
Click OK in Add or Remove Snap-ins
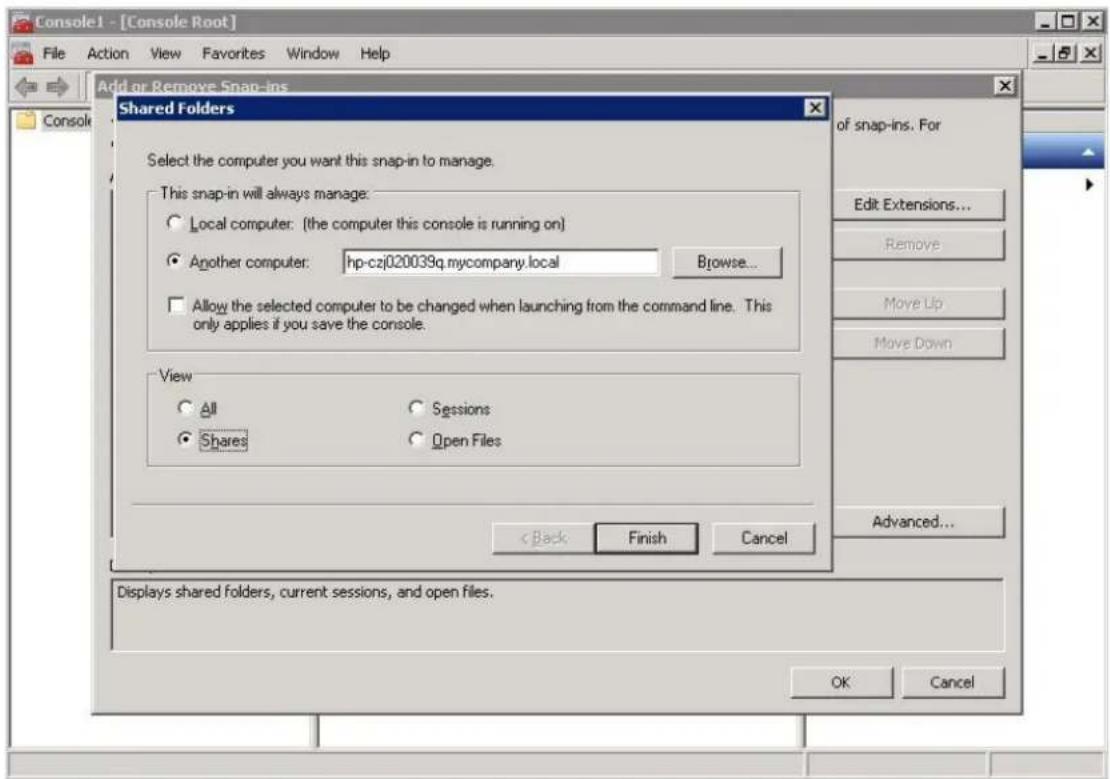[x=841, y=683]
